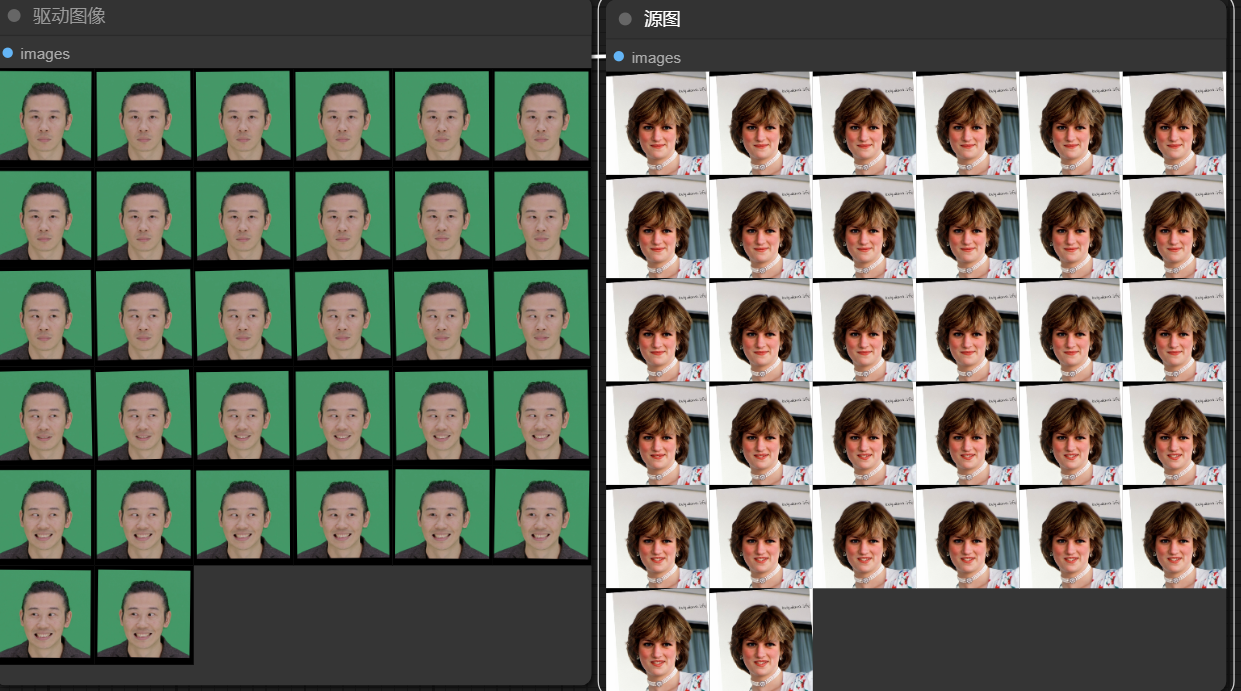Click the images input port on 驱动图像 node
The width and height of the screenshot is (1241, 691).
coord(8,53)
